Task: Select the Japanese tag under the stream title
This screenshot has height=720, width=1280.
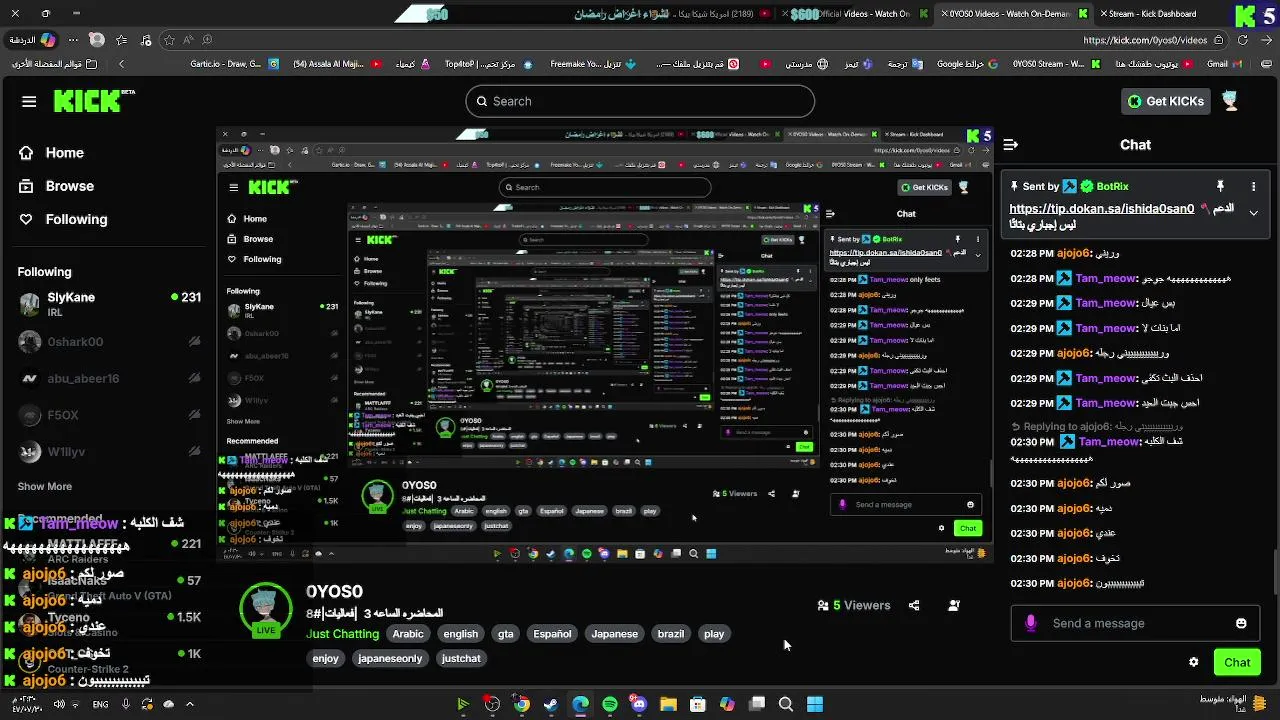Action: (x=615, y=634)
